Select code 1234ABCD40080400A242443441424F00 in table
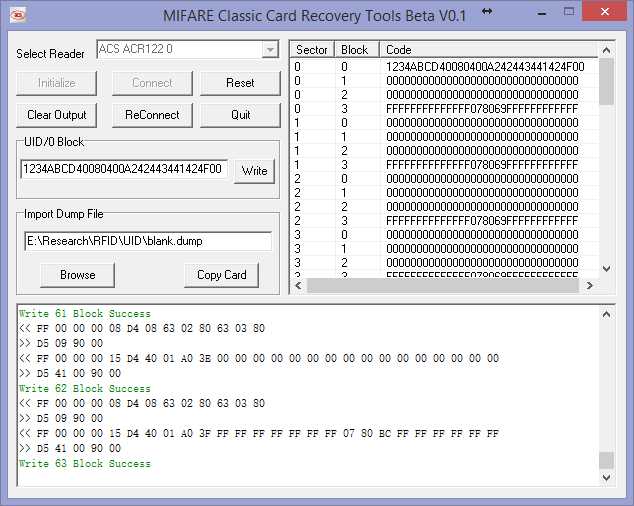The width and height of the screenshot is (634, 506). point(485,67)
